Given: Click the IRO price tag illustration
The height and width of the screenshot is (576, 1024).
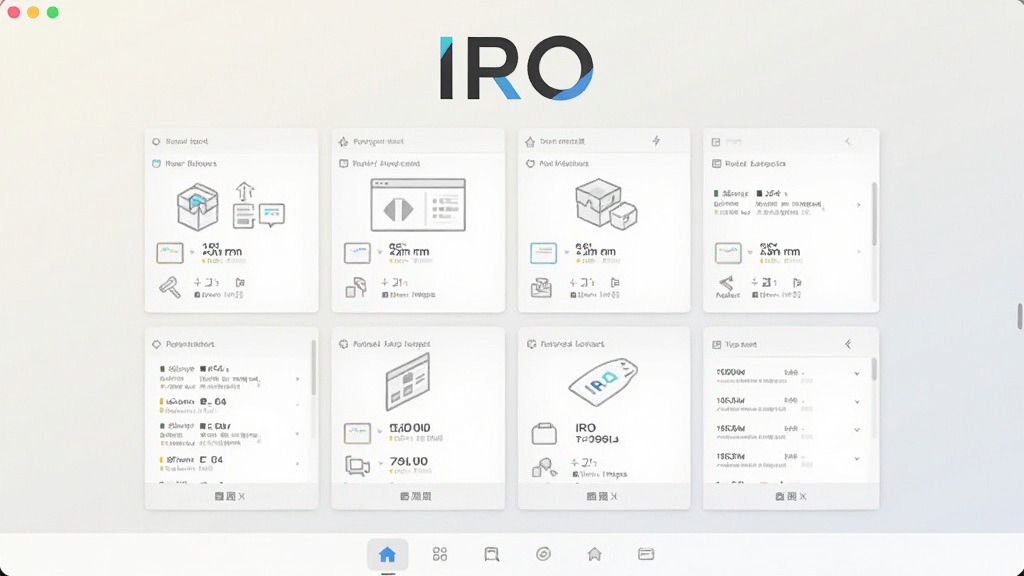Looking at the screenshot, I should (x=603, y=382).
